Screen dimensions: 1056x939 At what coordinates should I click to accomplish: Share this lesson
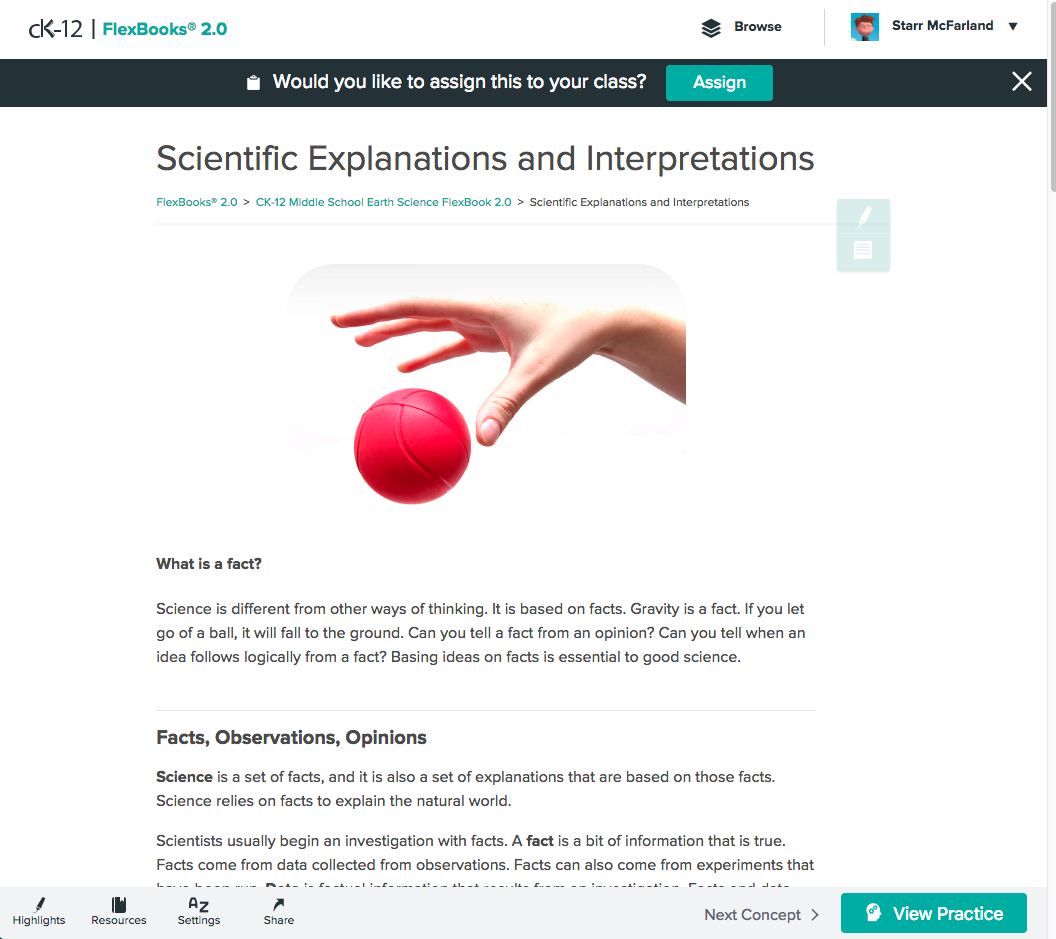[x=279, y=911]
